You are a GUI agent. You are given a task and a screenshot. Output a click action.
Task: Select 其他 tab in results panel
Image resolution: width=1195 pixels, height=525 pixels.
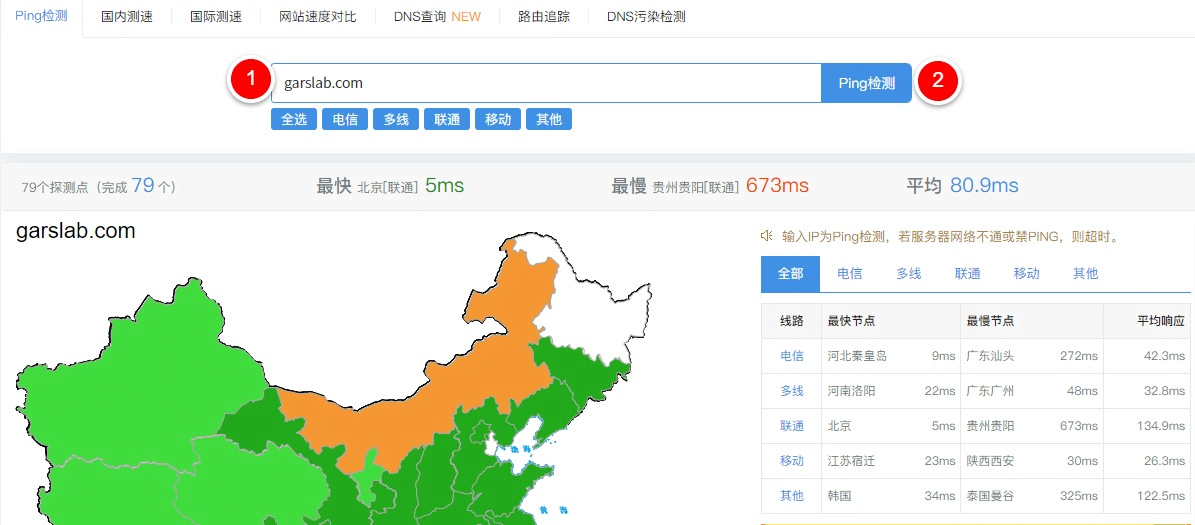(x=1085, y=274)
